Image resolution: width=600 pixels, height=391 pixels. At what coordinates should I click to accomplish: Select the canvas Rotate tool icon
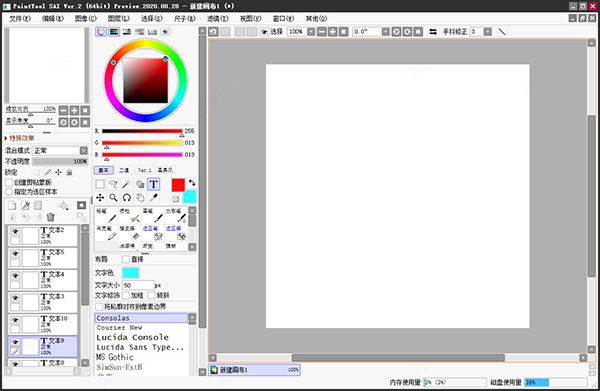pos(127,198)
